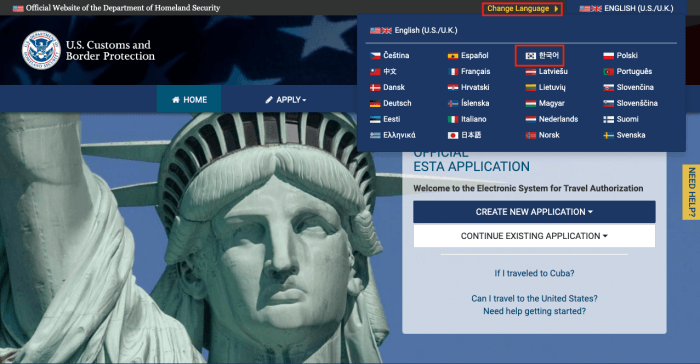Click 'Official Website of the Department of Homeland Security' text
The height and width of the screenshot is (364, 700).
pos(123,8)
